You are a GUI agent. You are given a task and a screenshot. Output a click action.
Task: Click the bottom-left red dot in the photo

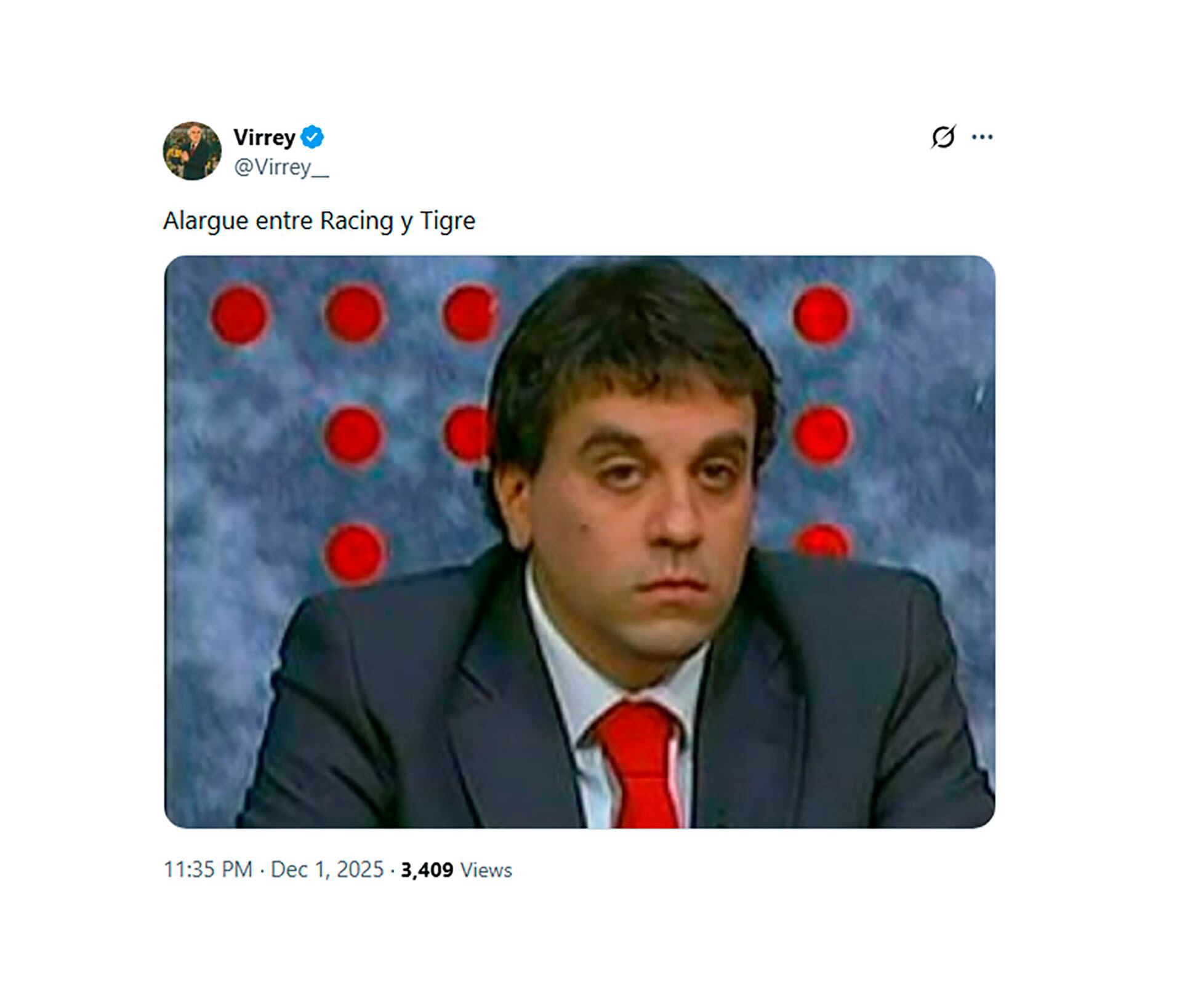coord(355,552)
